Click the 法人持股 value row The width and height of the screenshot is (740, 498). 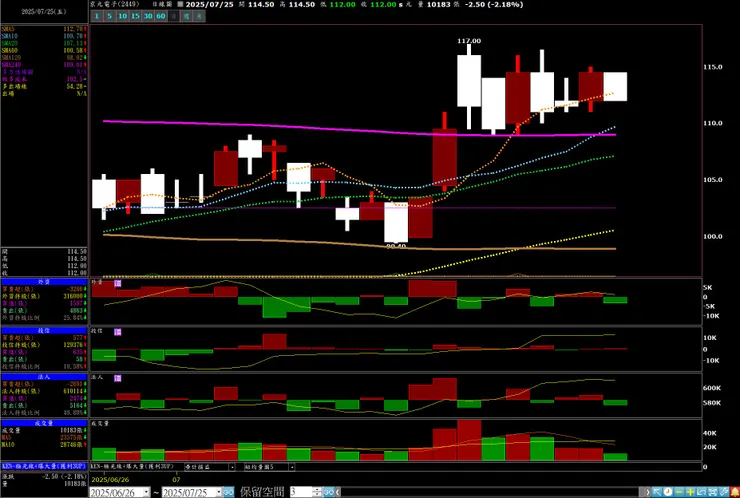(44, 391)
